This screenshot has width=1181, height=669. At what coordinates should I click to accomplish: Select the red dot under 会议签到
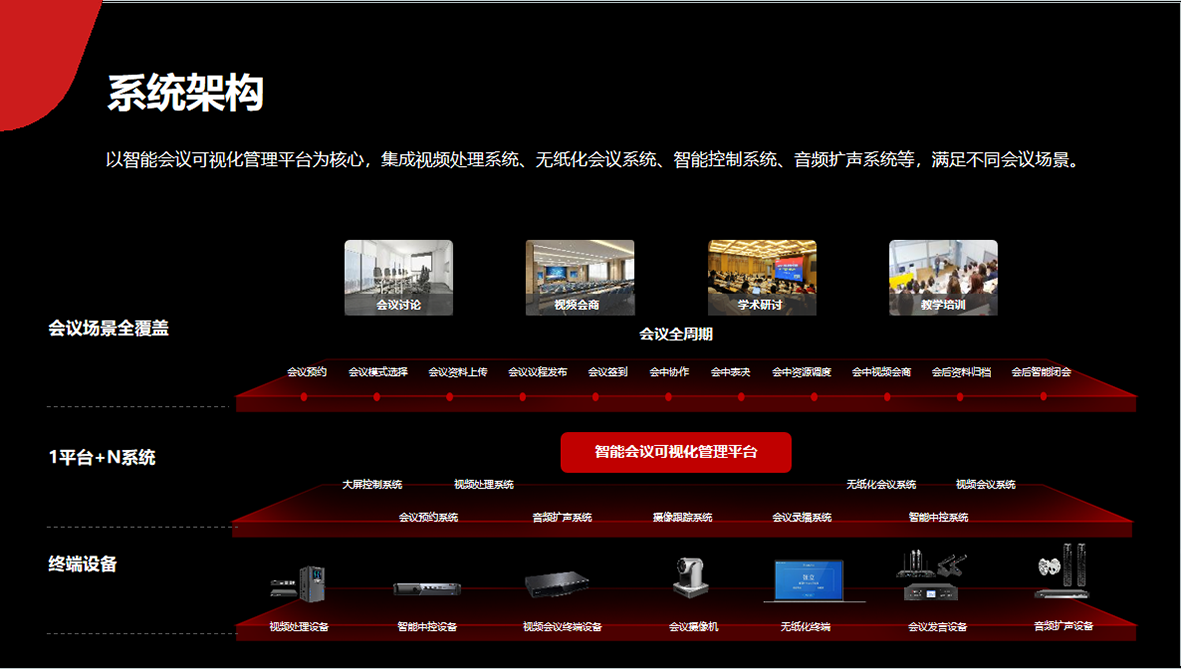596,397
